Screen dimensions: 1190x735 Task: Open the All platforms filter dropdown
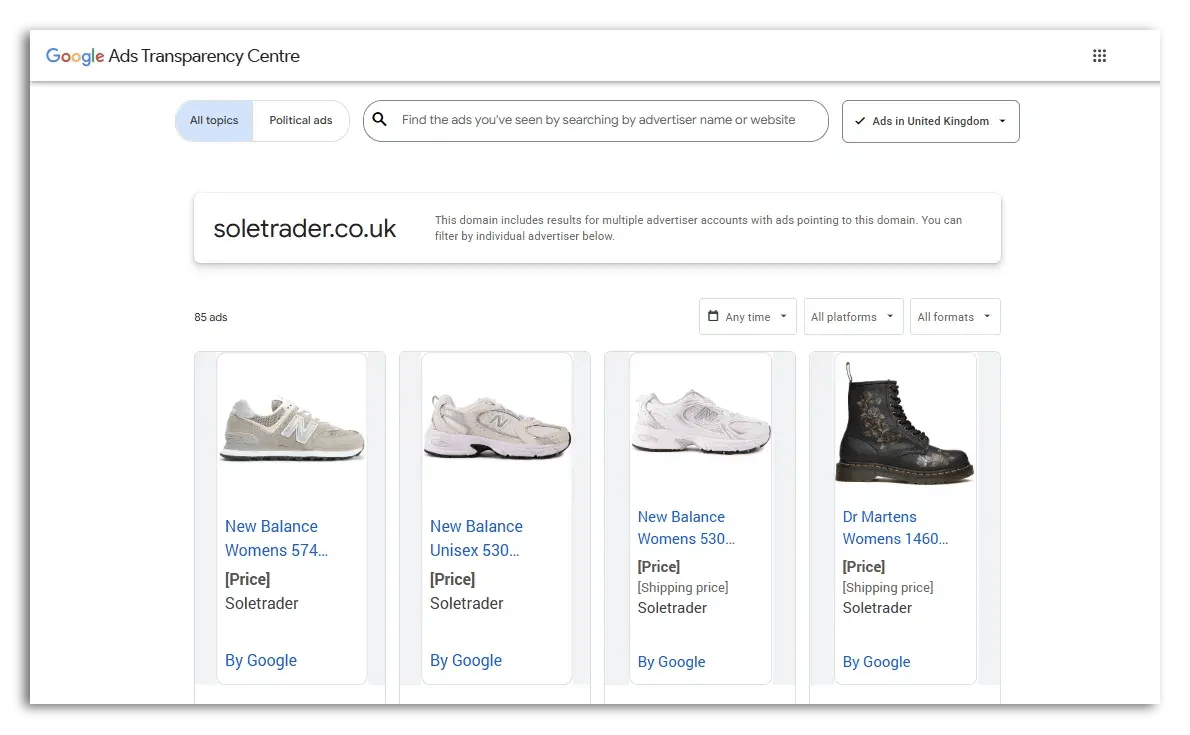(x=853, y=316)
